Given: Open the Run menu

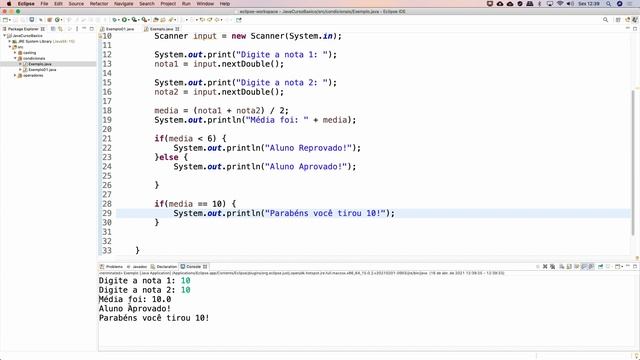Looking at the screenshot, I should (x=186, y=4).
